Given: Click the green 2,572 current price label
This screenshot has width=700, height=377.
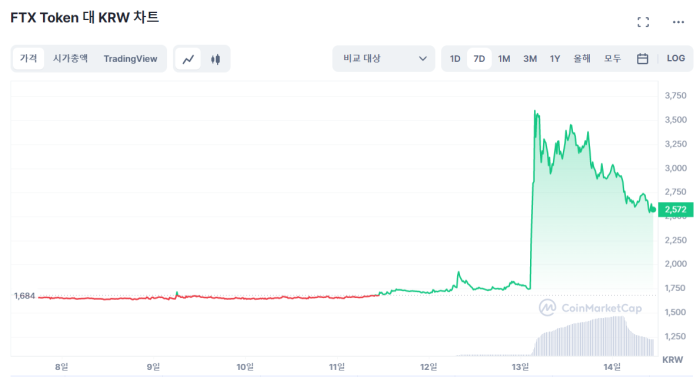Looking at the screenshot, I should point(675,209).
